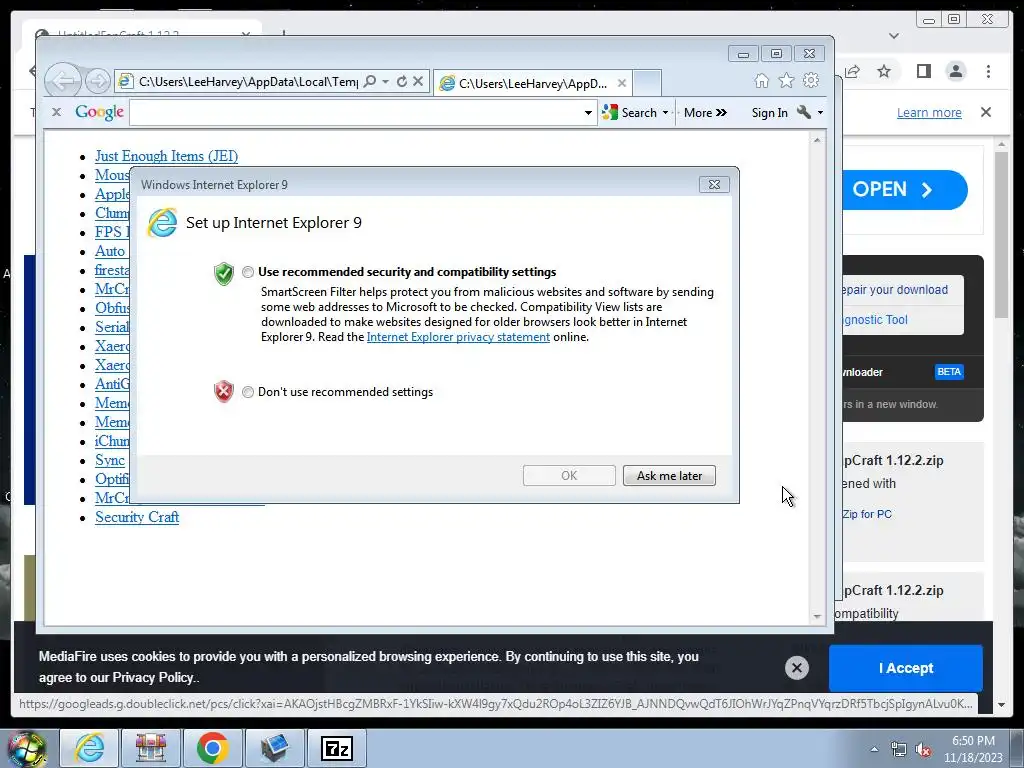Click the IE address bar path field
This screenshot has width=1024, height=768.
pos(248,82)
